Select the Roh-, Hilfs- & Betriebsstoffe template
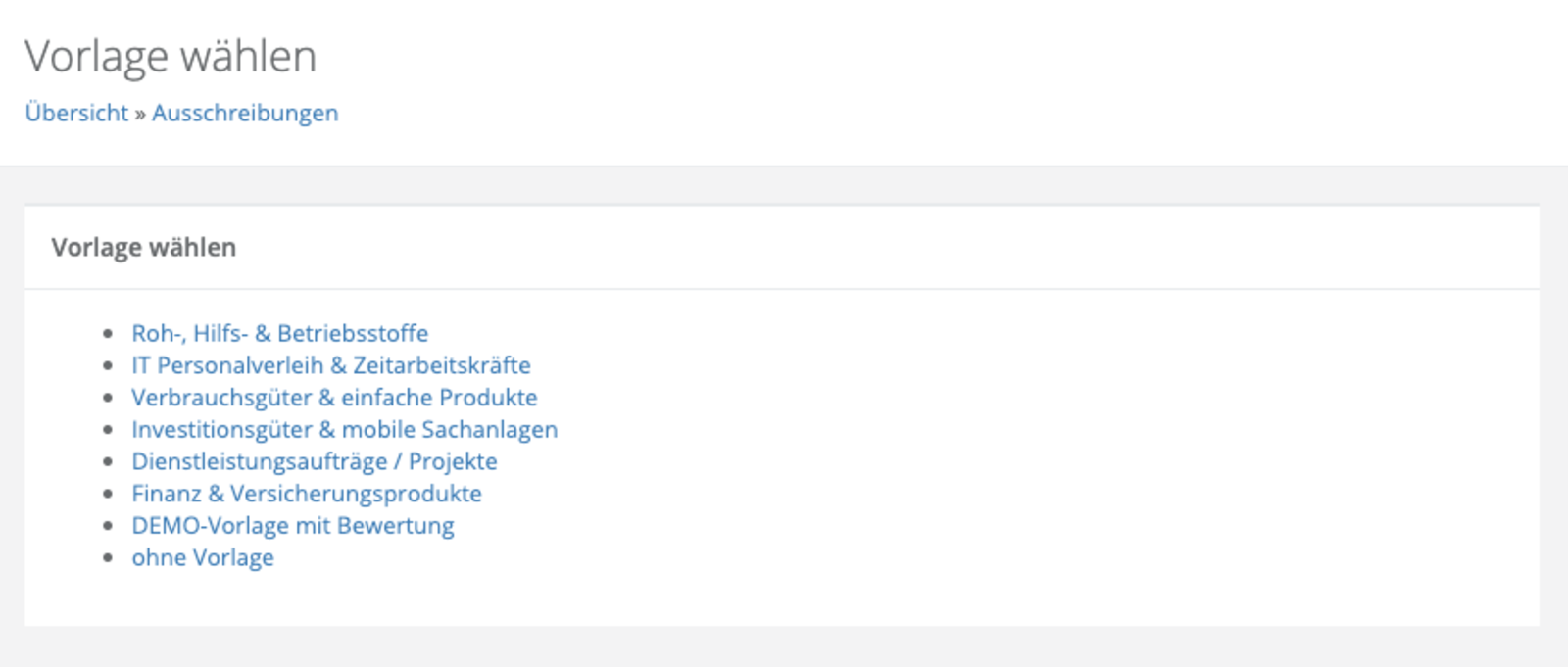1568x667 pixels. 279,333
